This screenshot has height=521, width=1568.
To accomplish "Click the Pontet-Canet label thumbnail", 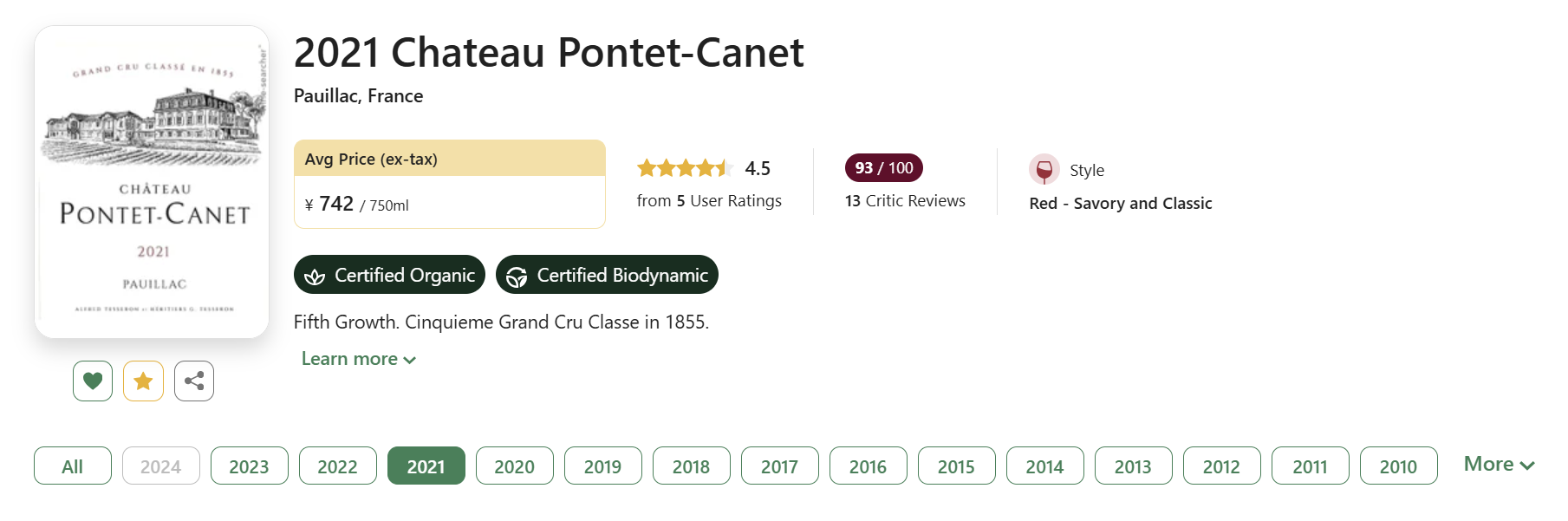I will click(152, 182).
